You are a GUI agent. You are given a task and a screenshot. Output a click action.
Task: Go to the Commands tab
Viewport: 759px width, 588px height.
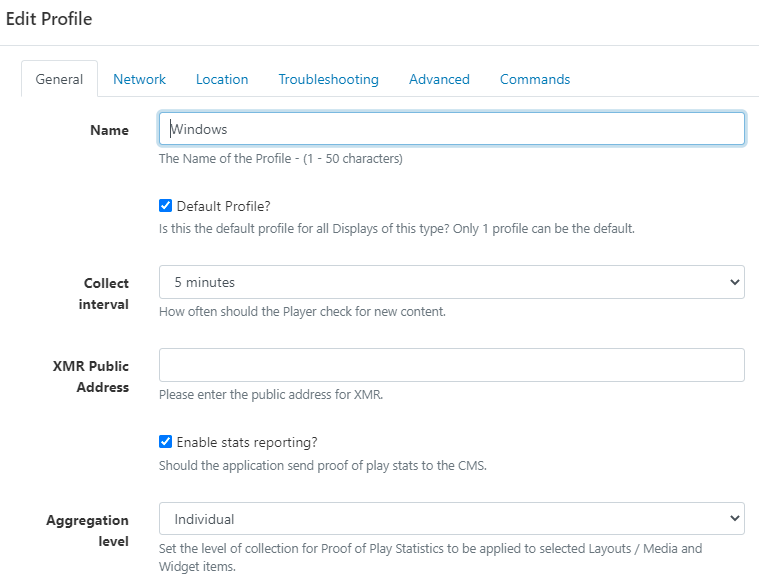point(535,79)
